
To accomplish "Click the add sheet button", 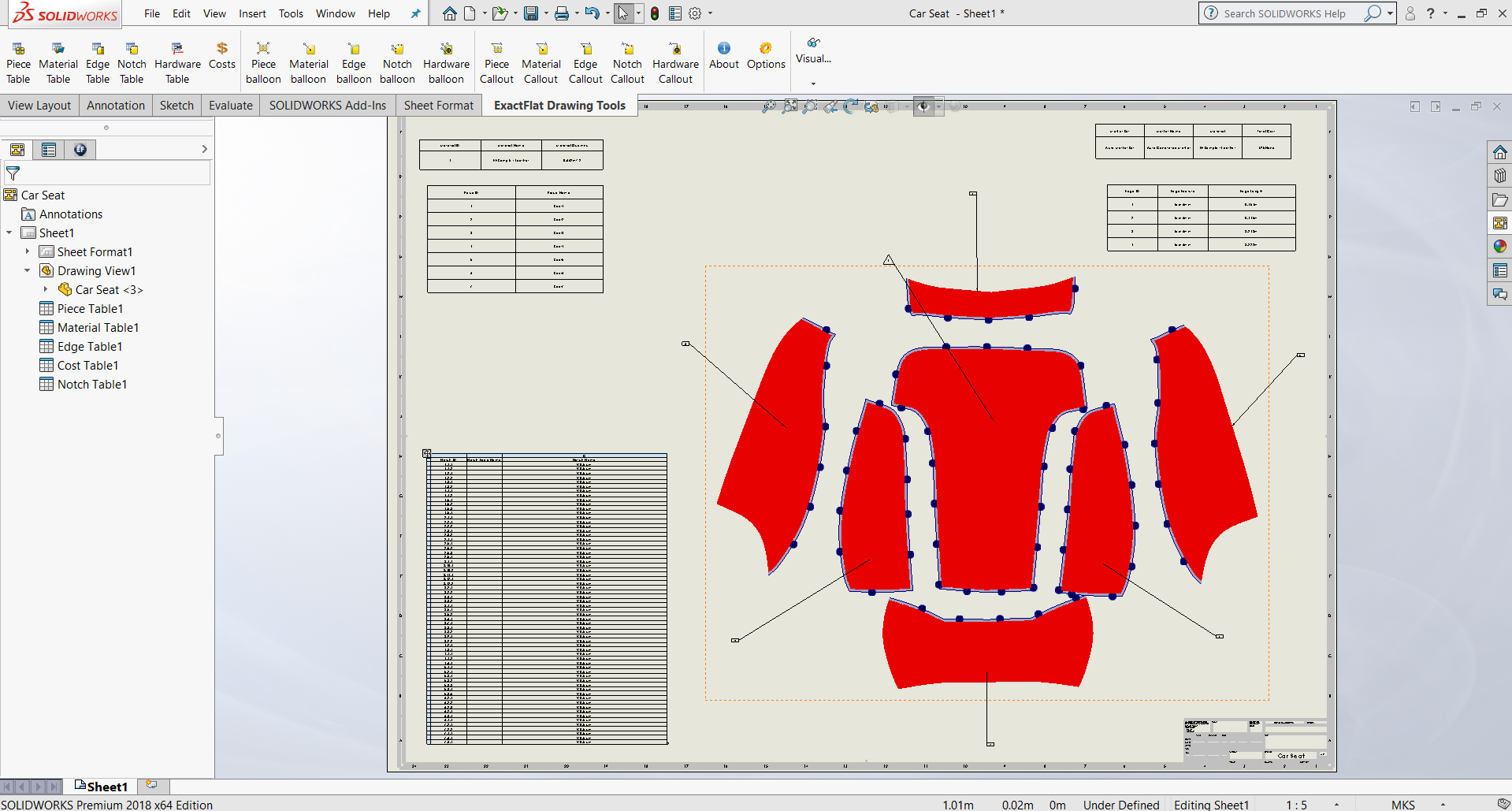I will click(x=152, y=785).
